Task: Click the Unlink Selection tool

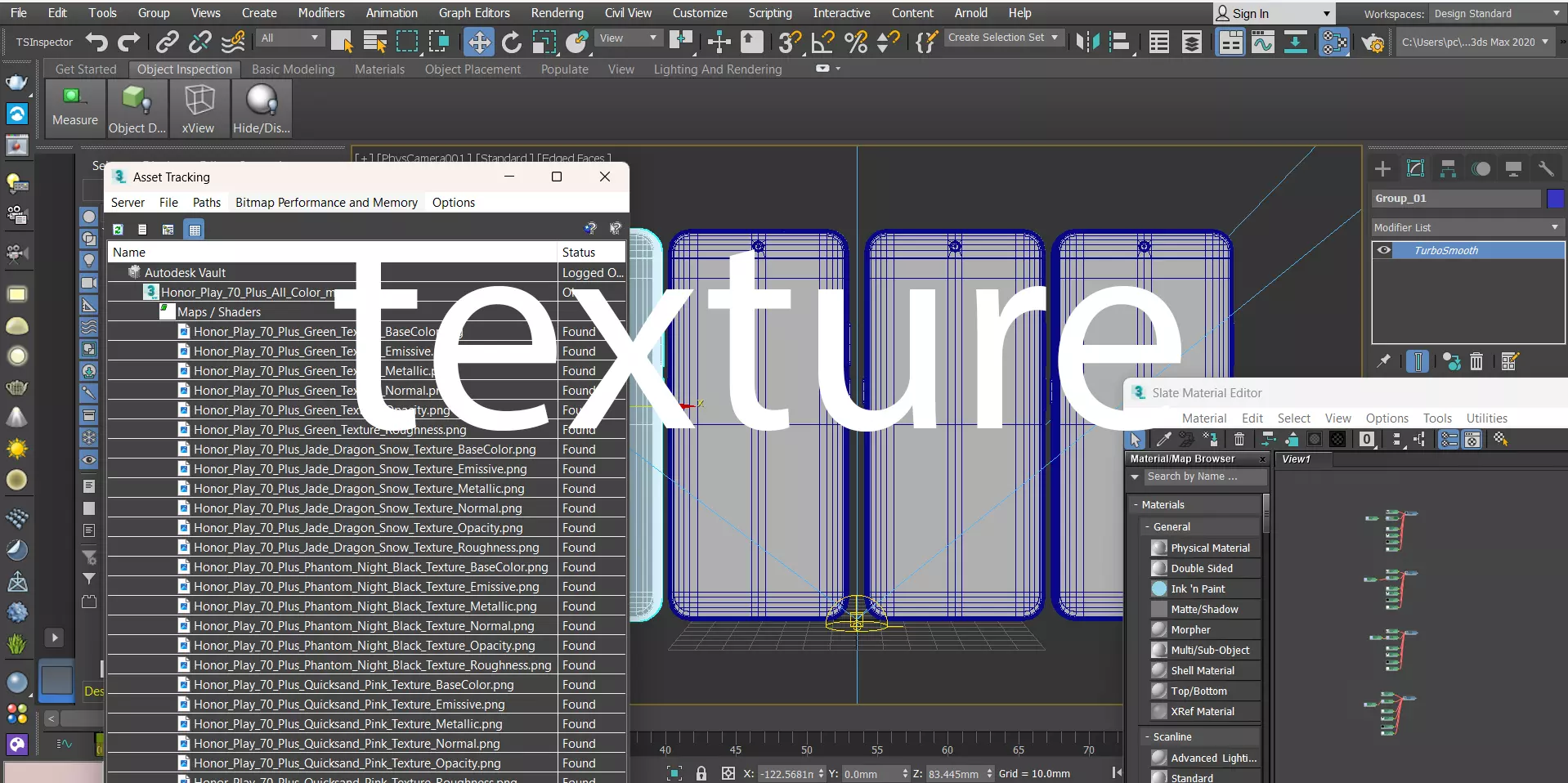Action: [x=200, y=42]
